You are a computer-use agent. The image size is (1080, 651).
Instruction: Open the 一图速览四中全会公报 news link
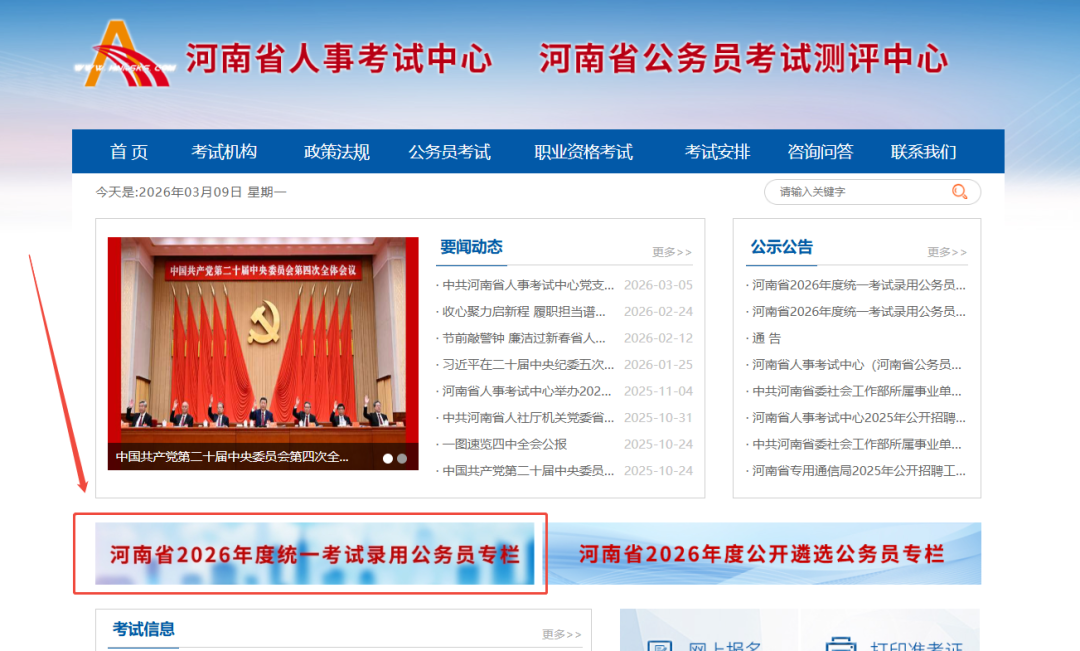click(505, 444)
